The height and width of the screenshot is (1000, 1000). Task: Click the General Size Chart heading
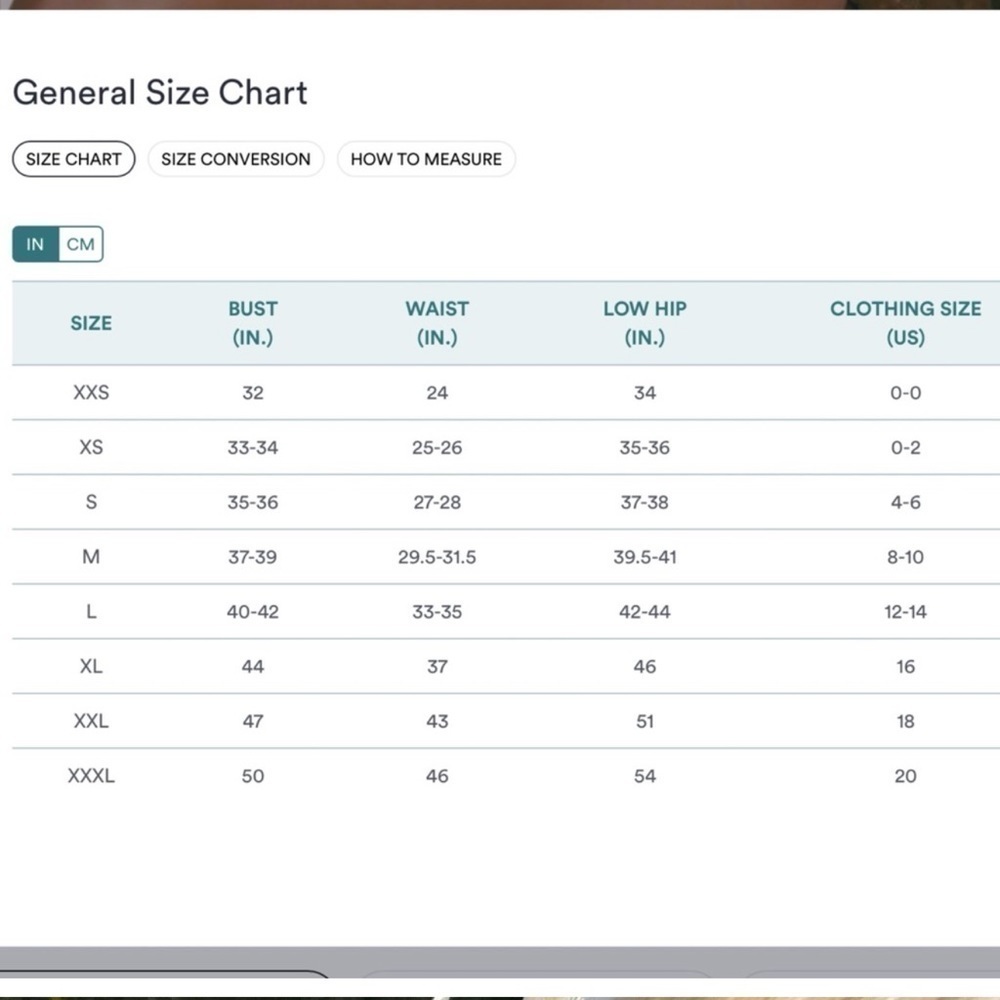tap(160, 92)
